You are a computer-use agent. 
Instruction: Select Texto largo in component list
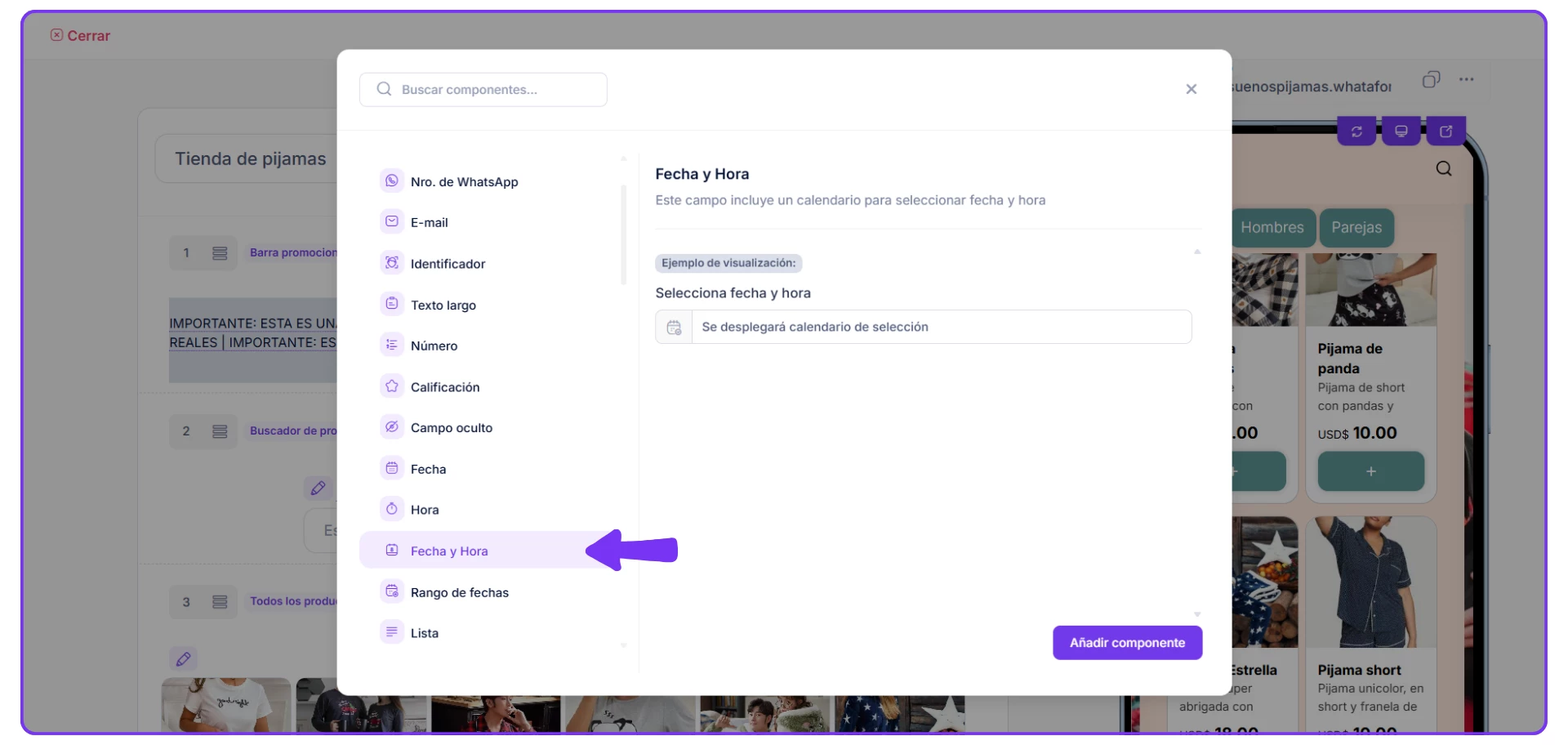tap(443, 305)
